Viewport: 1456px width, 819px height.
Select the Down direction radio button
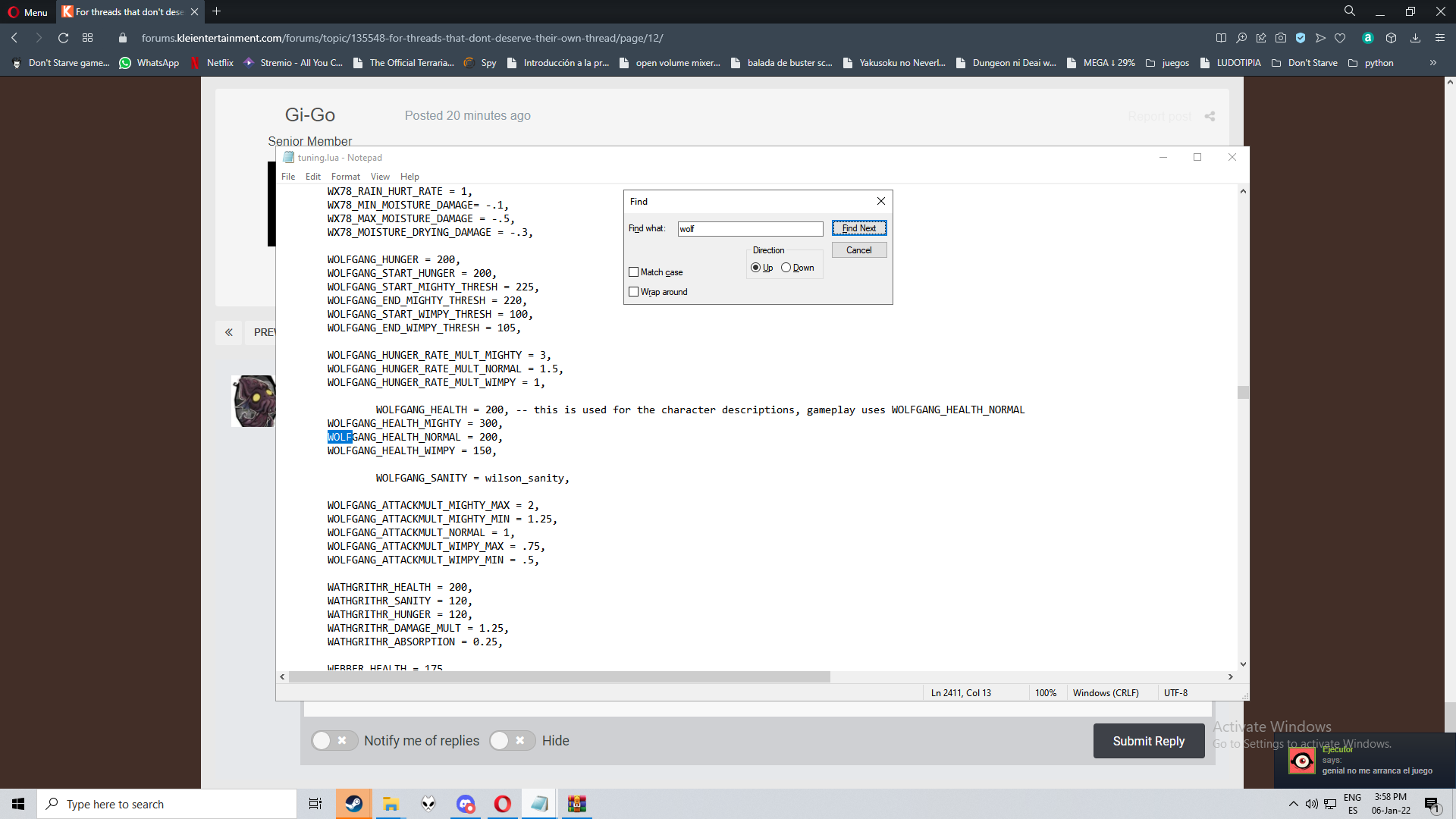pyautogui.click(x=786, y=268)
